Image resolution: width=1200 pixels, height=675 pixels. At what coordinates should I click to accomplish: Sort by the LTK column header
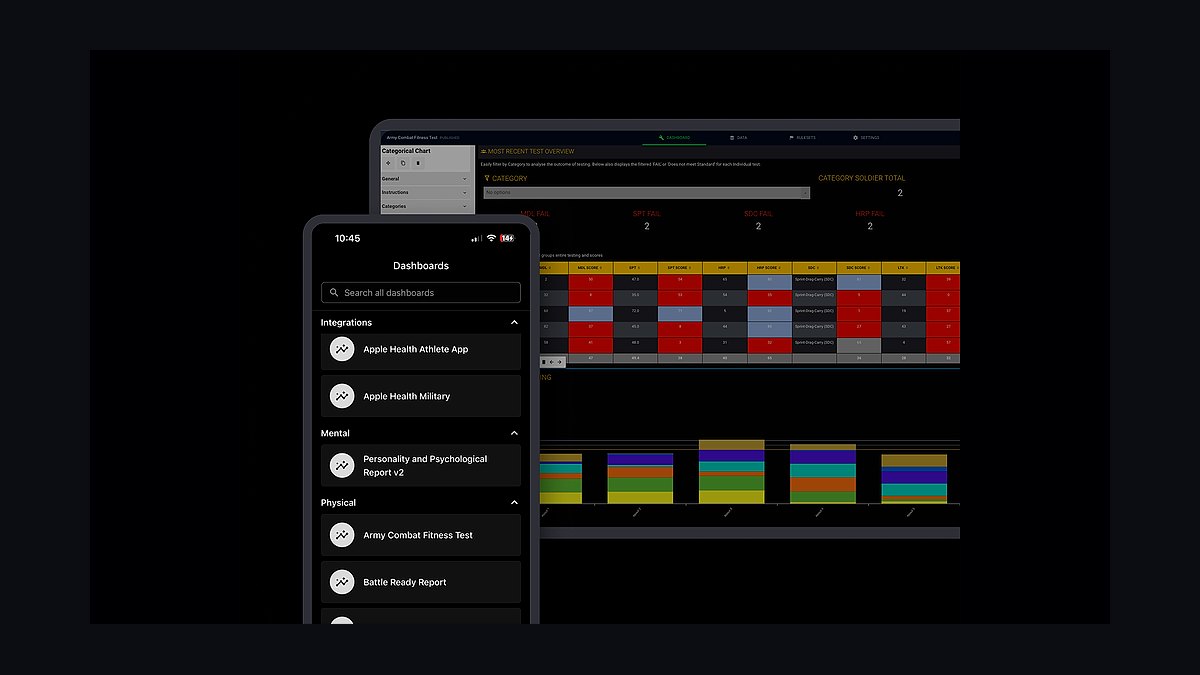coord(904,268)
